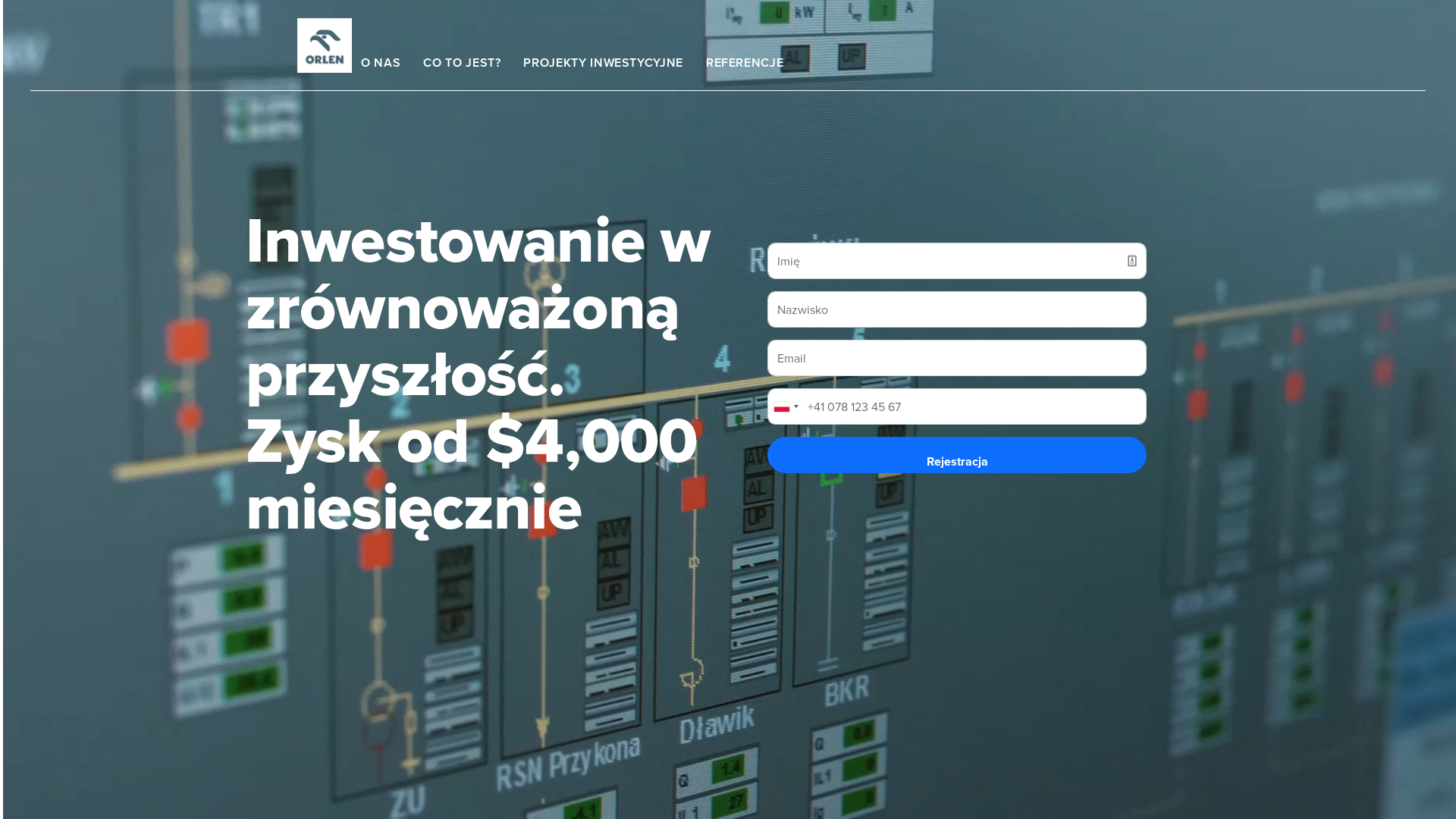Click the Inwestowanie word in heading
Viewport: 1456px width, 819px height.
tap(446, 242)
